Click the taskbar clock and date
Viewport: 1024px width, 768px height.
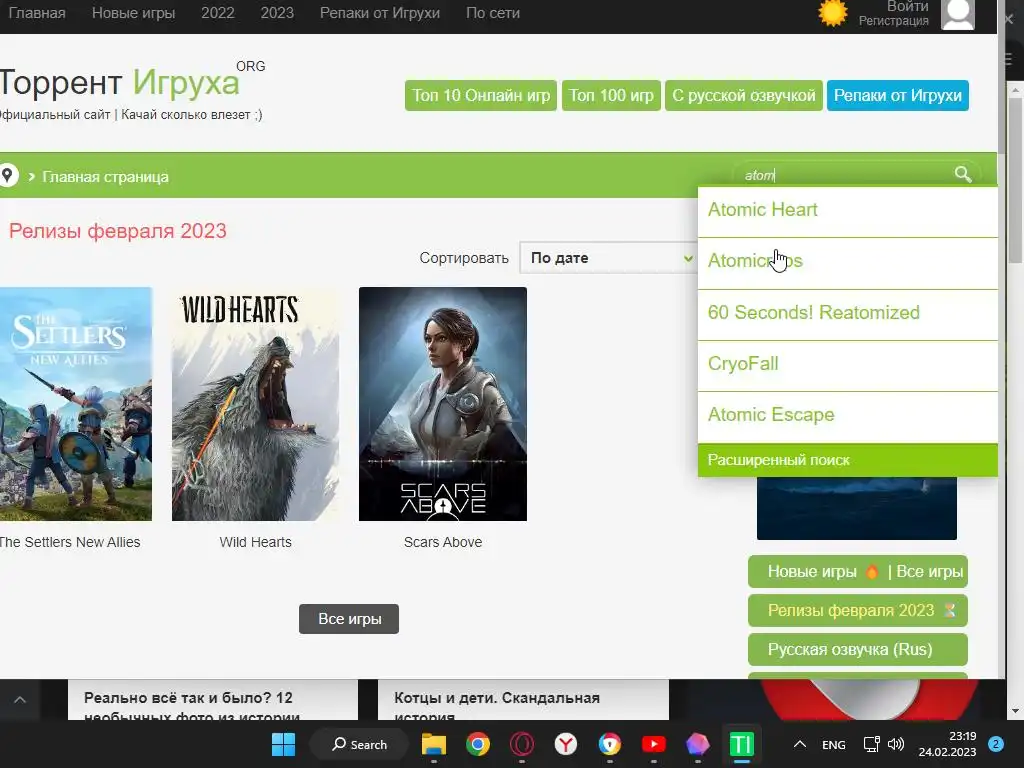[947, 744]
